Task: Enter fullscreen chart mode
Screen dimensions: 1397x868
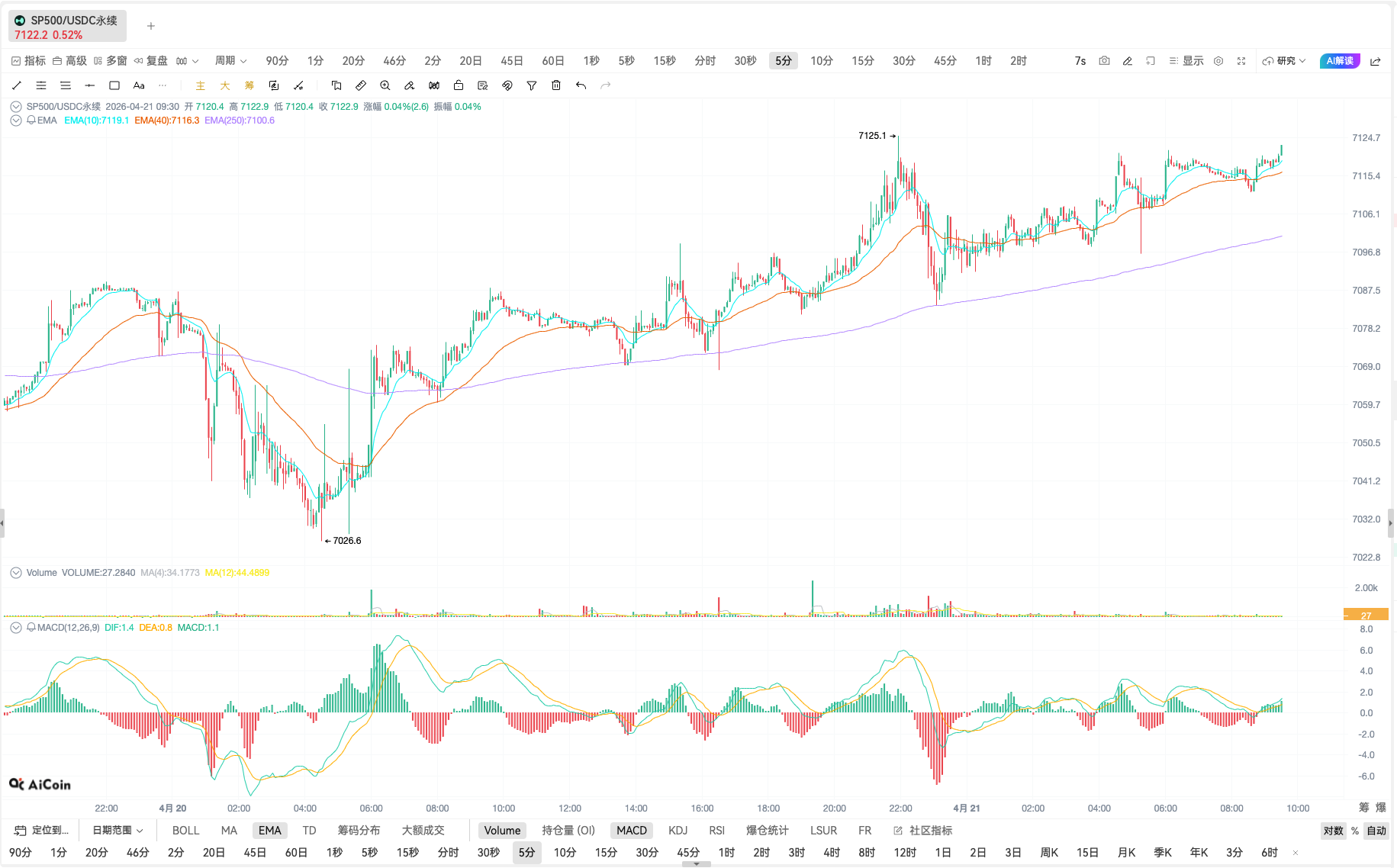Action: [1241, 61]
